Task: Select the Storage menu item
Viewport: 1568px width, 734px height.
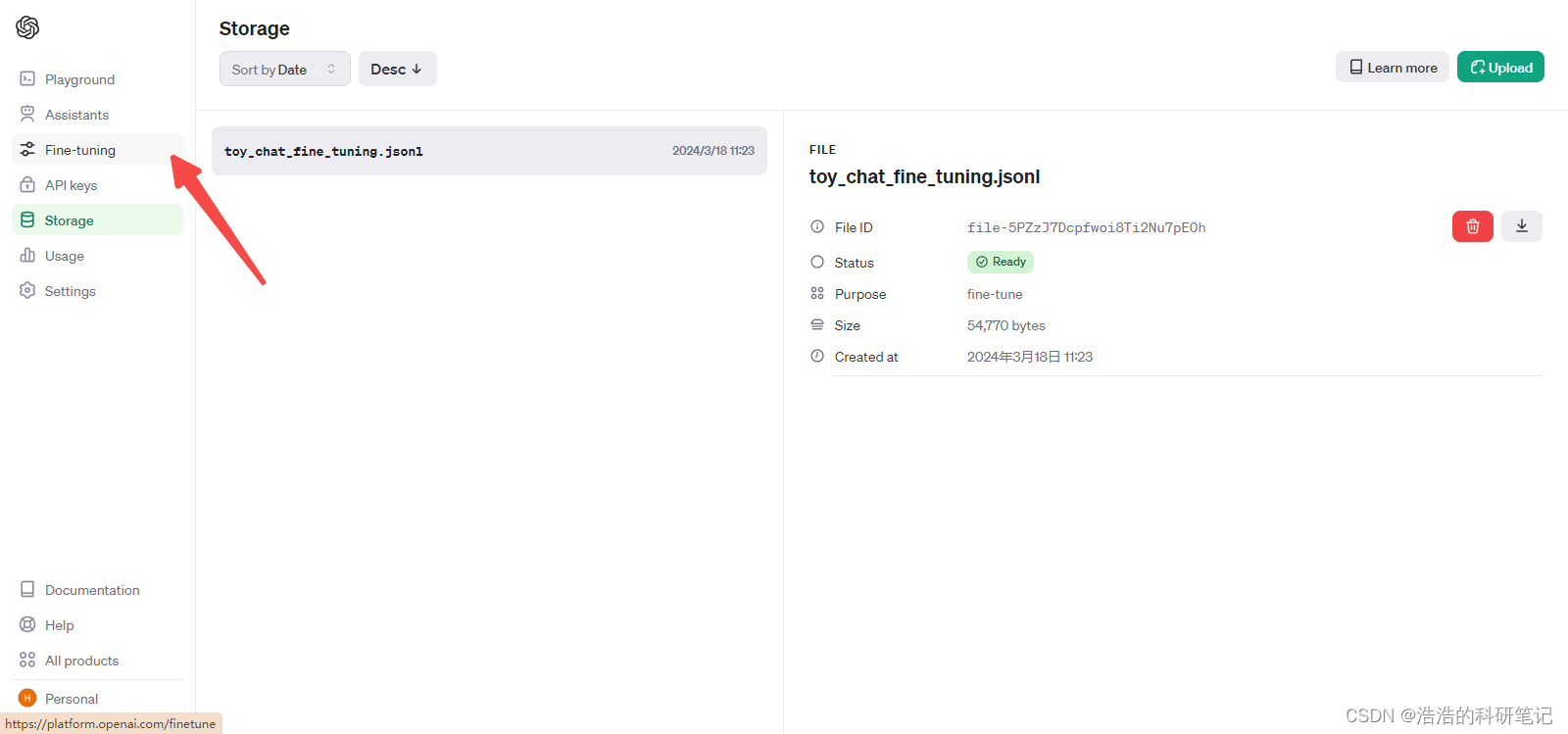Action: click(97, 220)
